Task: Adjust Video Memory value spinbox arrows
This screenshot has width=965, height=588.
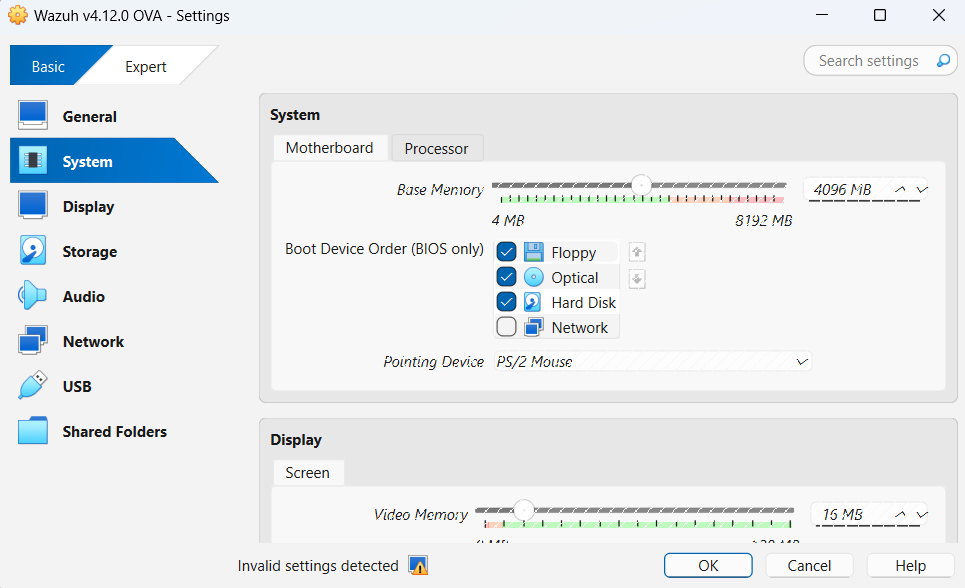Action: pos(911,514)
